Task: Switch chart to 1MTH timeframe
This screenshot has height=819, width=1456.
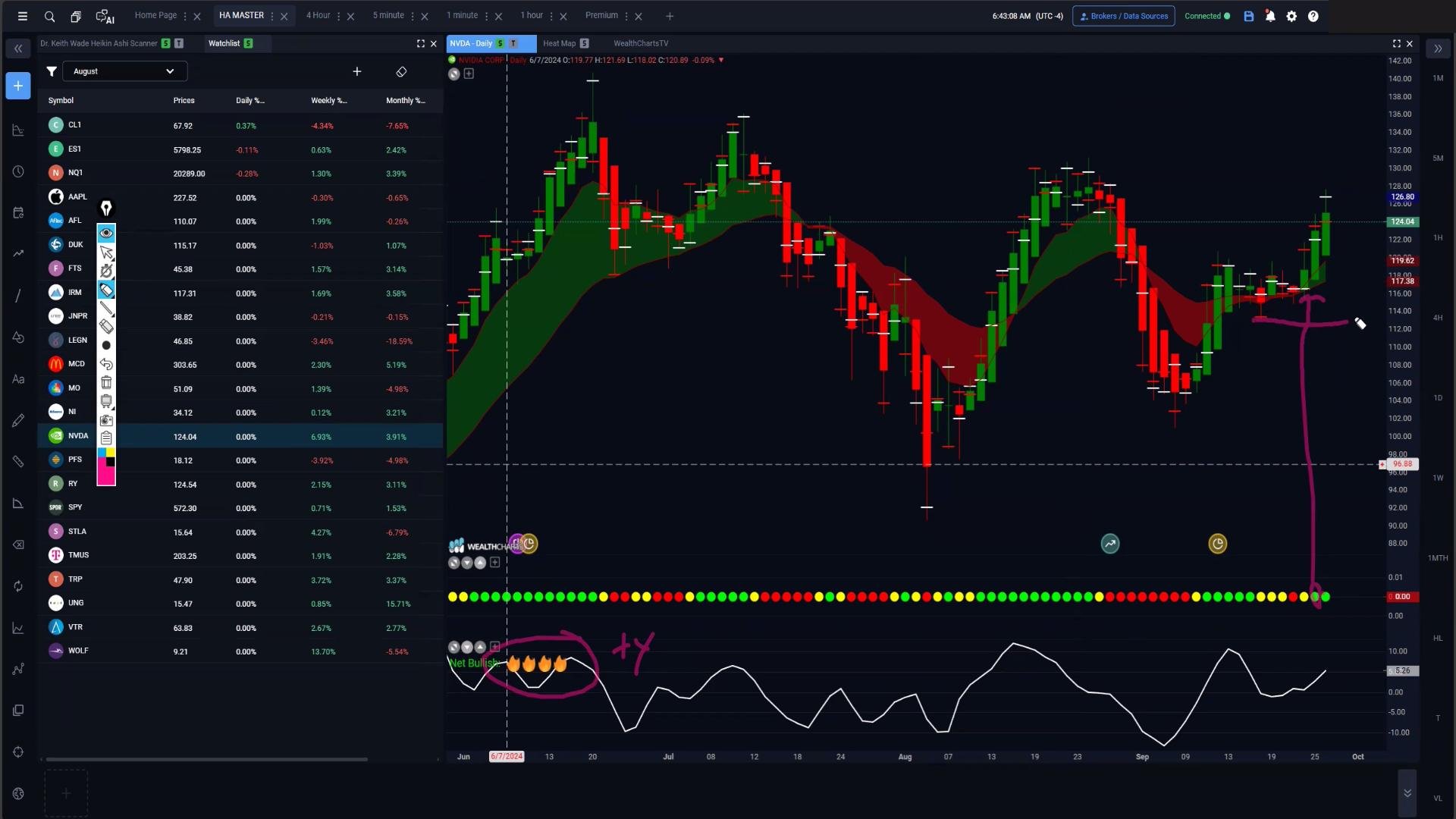Action: tap(1438, 558)
